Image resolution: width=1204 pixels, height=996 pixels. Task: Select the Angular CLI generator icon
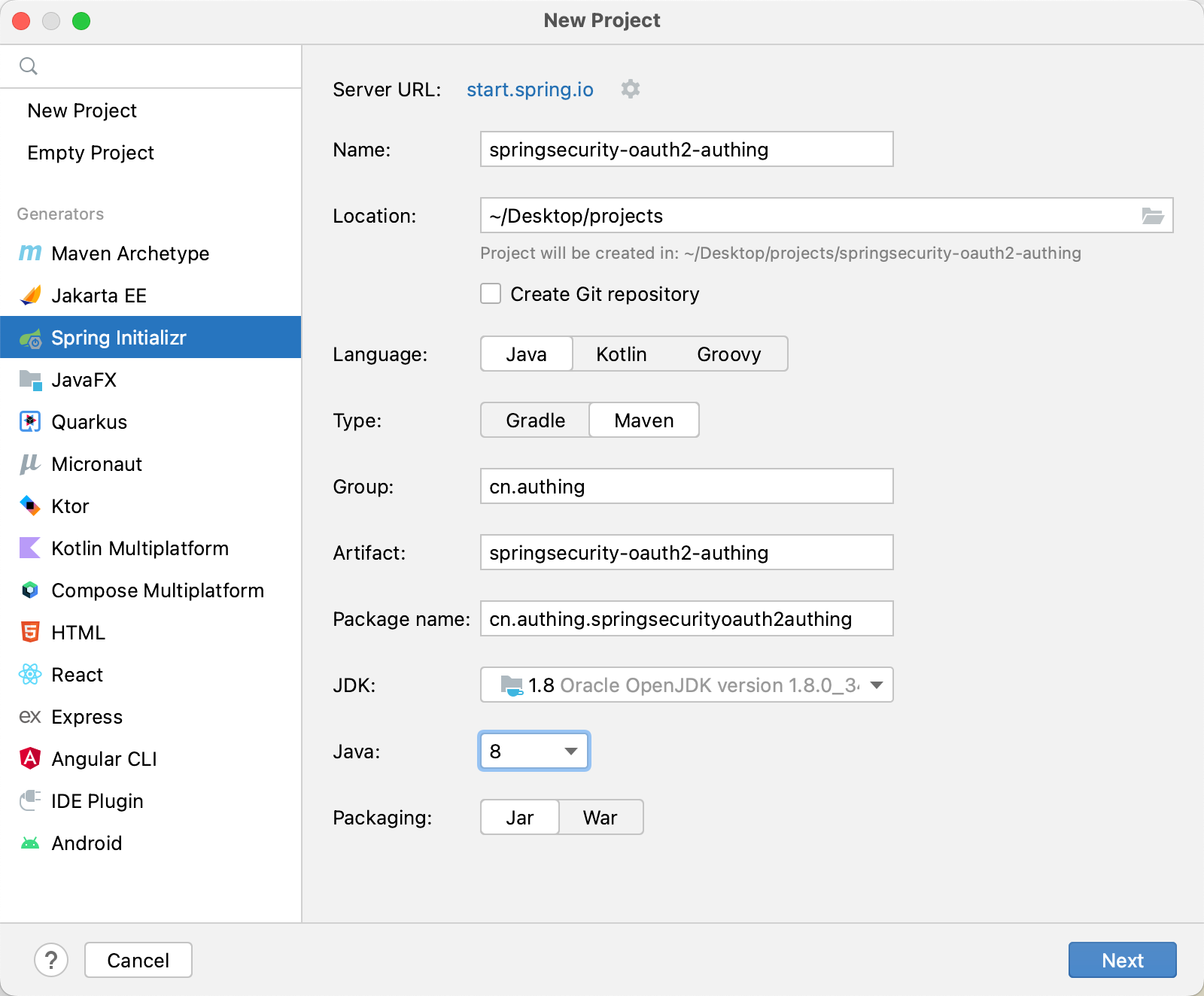29,758
